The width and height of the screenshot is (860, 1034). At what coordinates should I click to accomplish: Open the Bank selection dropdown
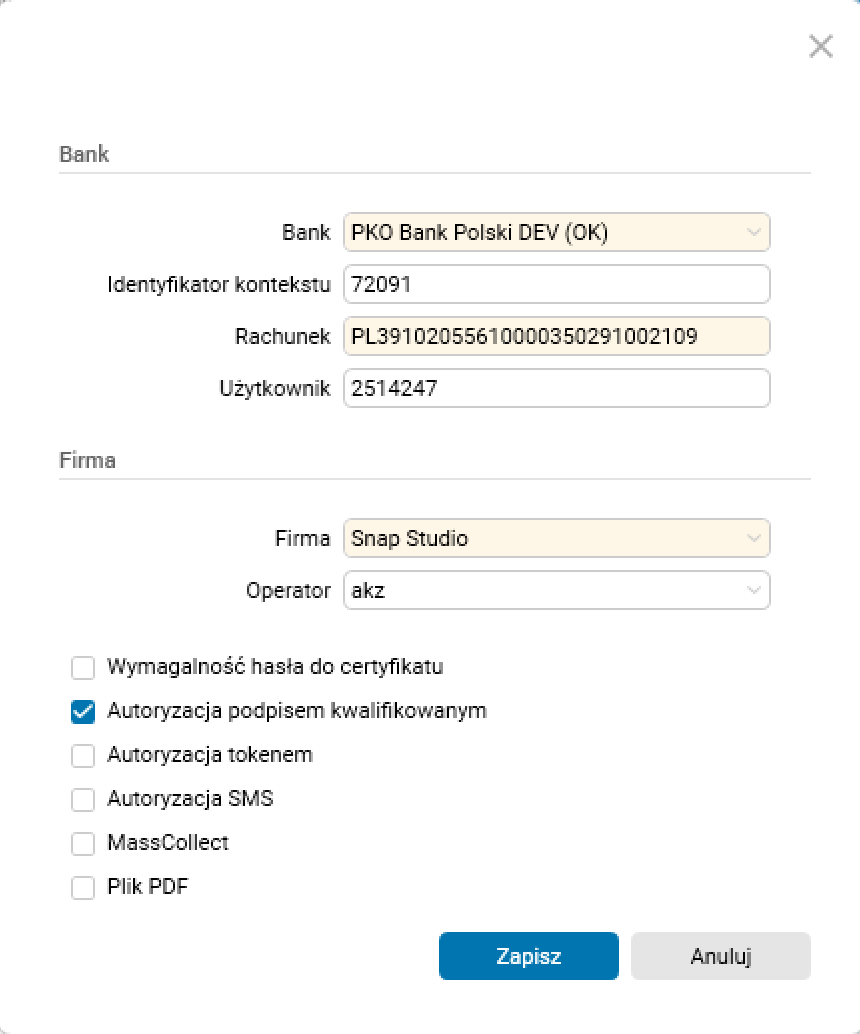556,232
